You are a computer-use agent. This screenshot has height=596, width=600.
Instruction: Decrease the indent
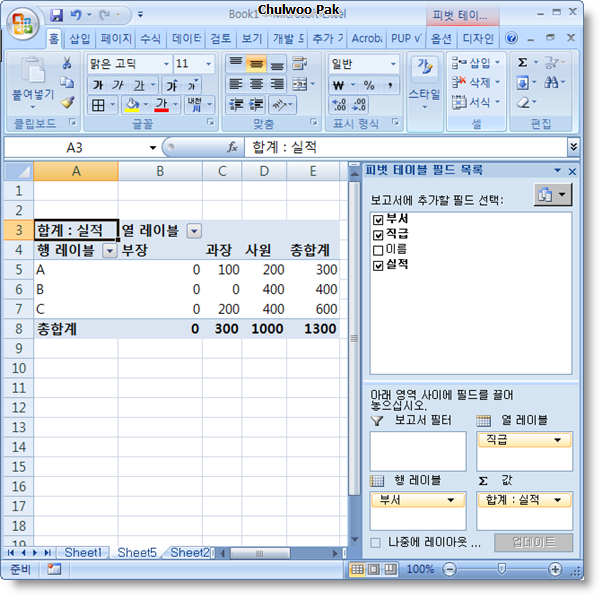[236, 104]
